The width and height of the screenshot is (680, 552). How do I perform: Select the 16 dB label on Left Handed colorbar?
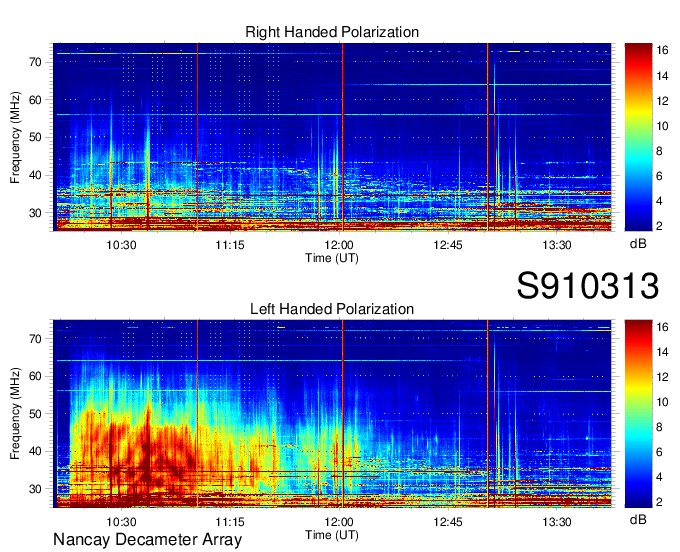point(662,327)
